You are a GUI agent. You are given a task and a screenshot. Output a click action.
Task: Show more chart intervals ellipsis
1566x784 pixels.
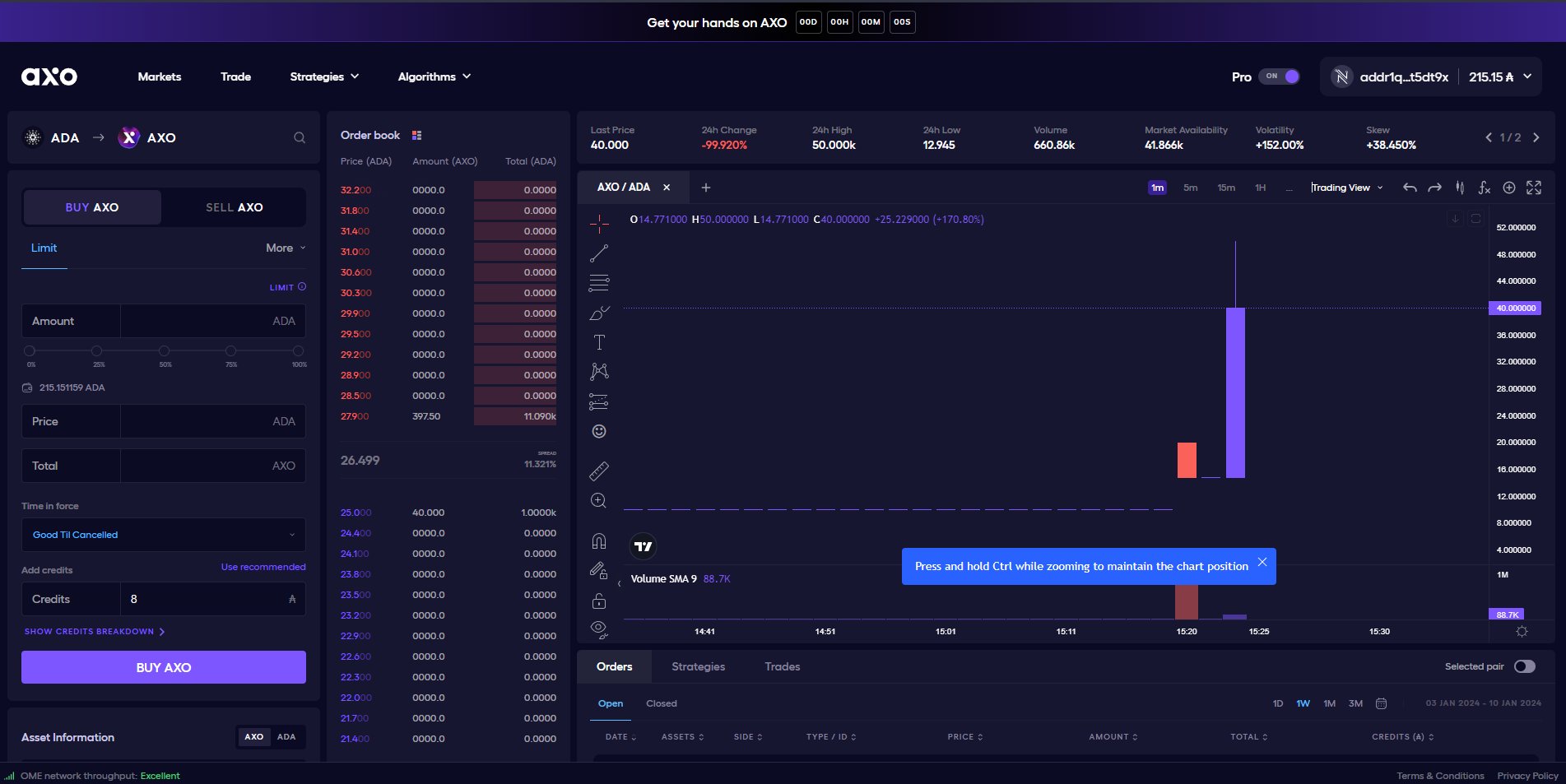pos(1290,188)
